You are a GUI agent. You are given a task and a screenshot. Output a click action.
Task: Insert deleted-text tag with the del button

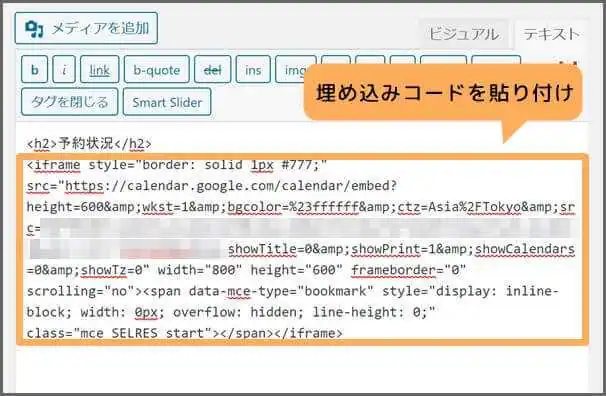(x=213, y=70)
